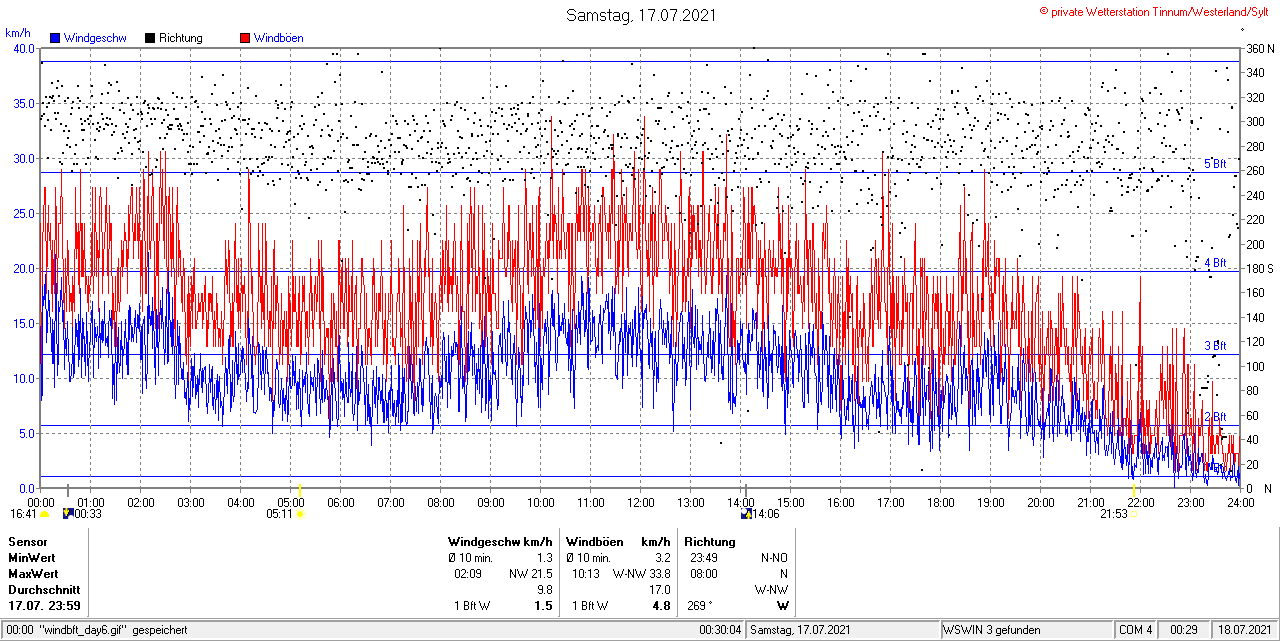Click the Sensor row header
The image size is (1280, 641).
28,542
